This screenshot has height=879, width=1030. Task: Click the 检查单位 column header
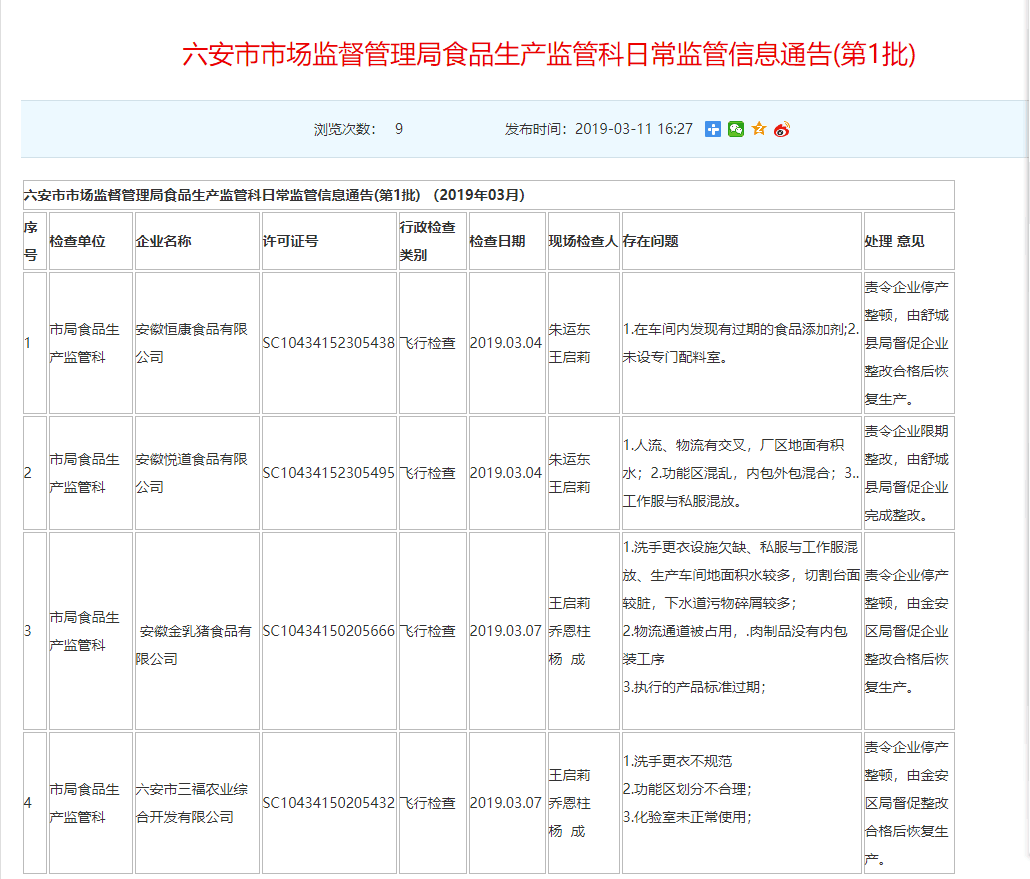pyautogui.click(x=78, y=241)
